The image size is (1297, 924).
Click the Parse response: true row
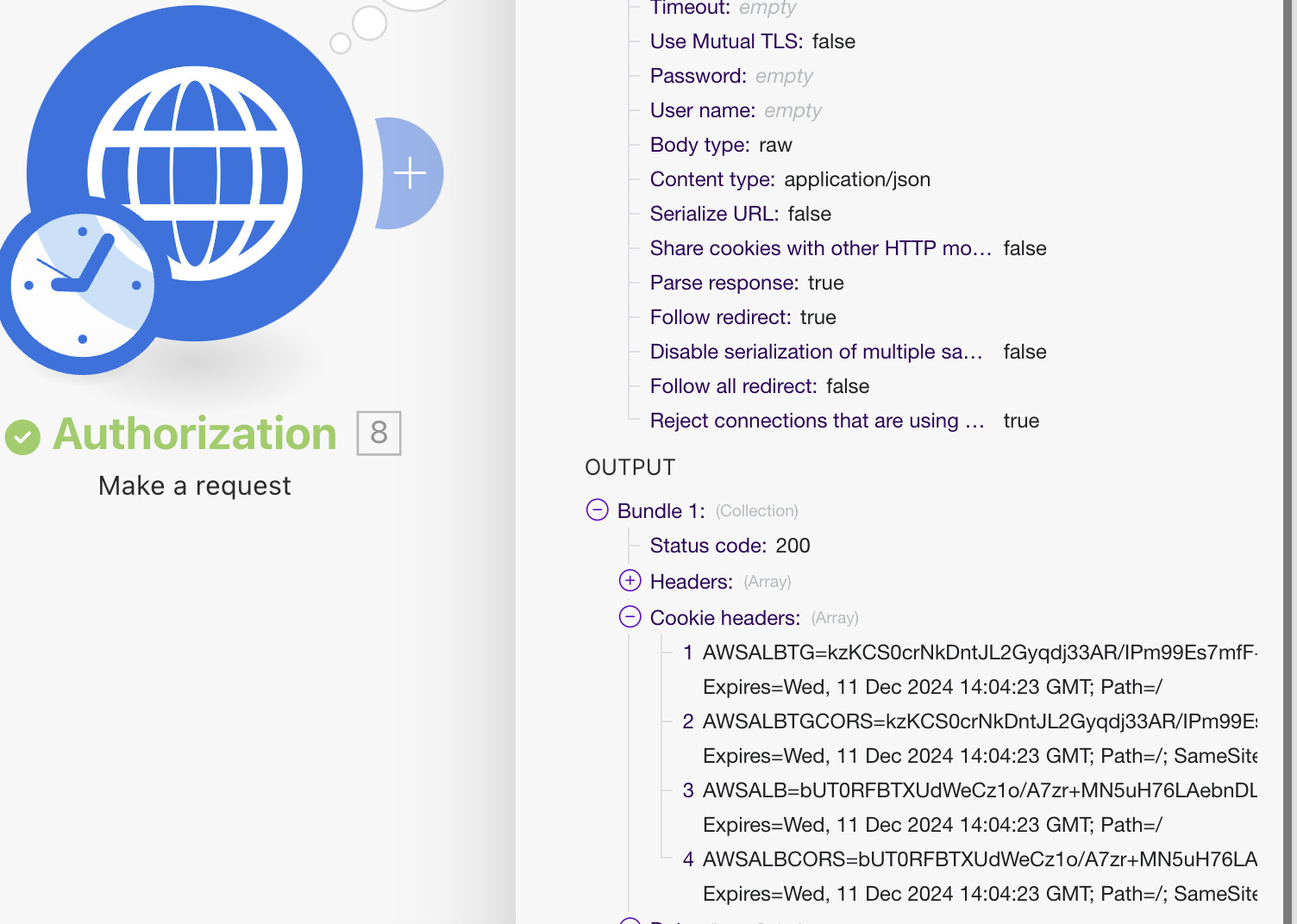[x=747, y=283]
